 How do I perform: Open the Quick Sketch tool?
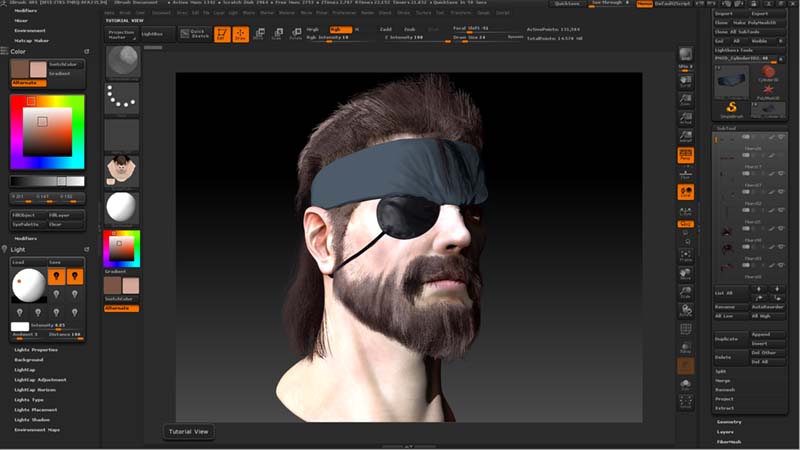click(194, 34)
